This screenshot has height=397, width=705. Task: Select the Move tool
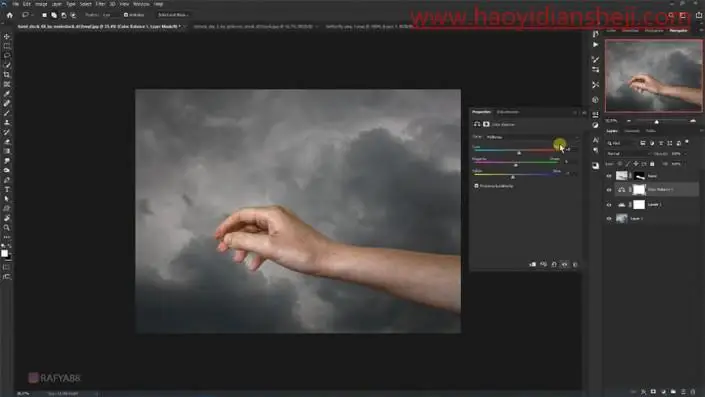point(7,36)
